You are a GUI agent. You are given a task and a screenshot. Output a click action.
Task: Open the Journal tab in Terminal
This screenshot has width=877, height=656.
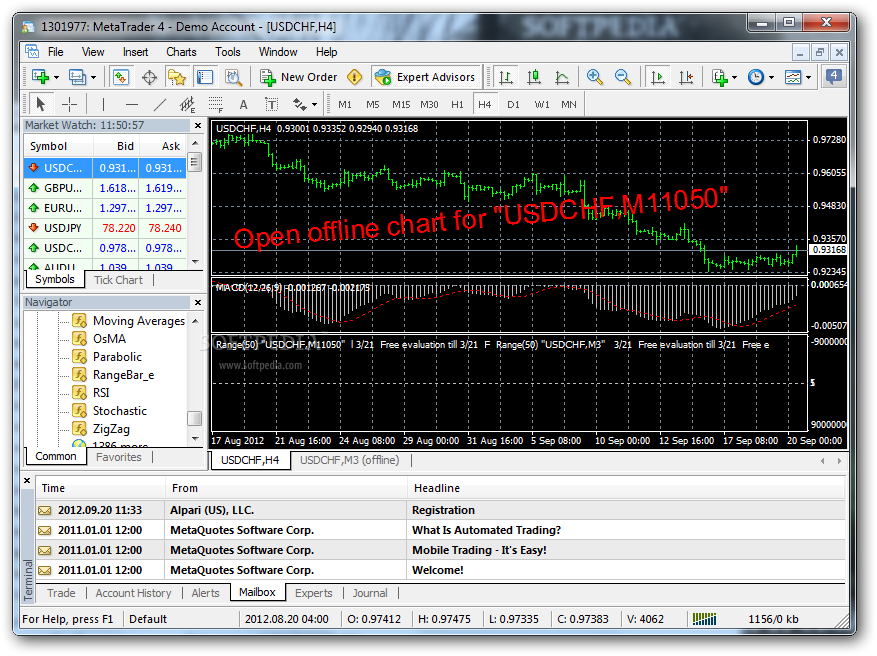coord(370,593)
